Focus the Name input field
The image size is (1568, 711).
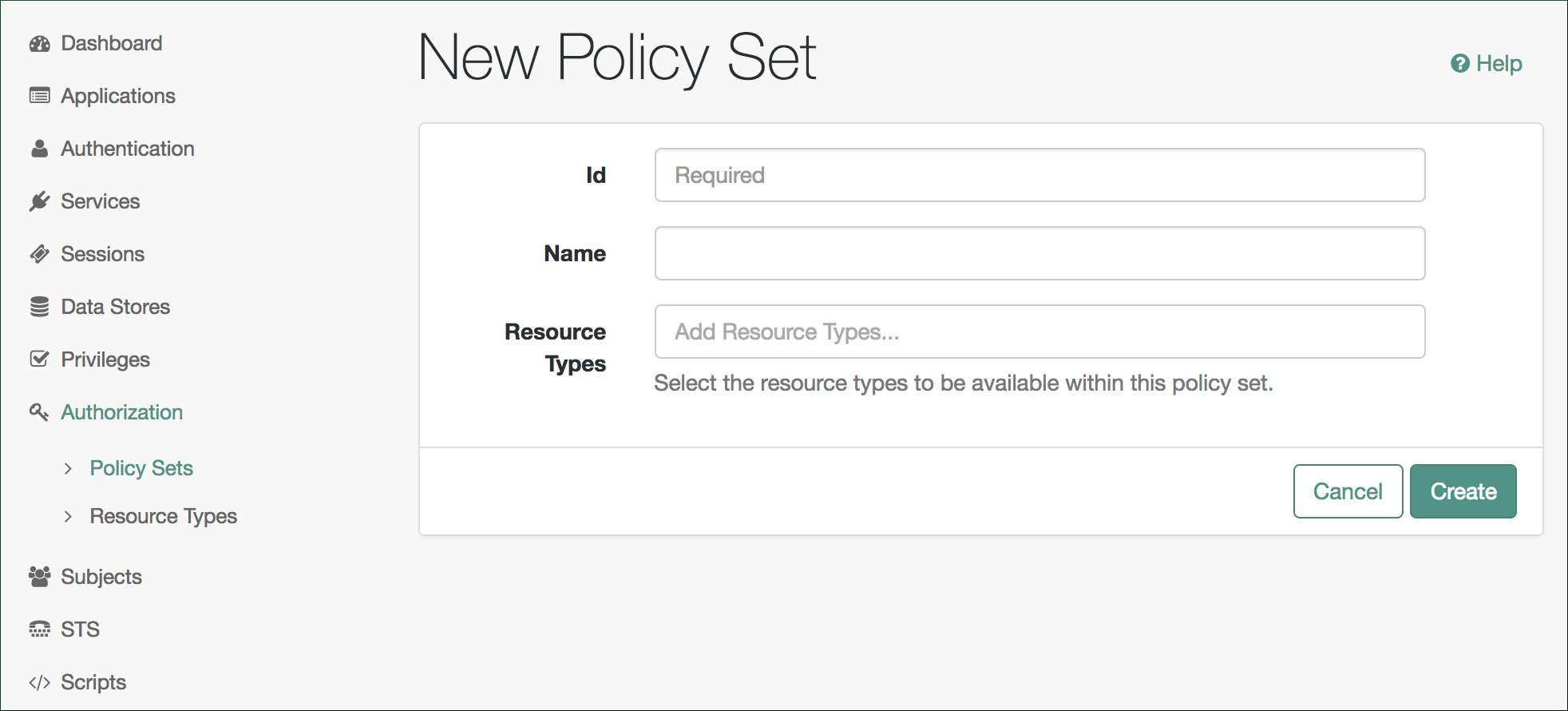[x=1039, y=253]
